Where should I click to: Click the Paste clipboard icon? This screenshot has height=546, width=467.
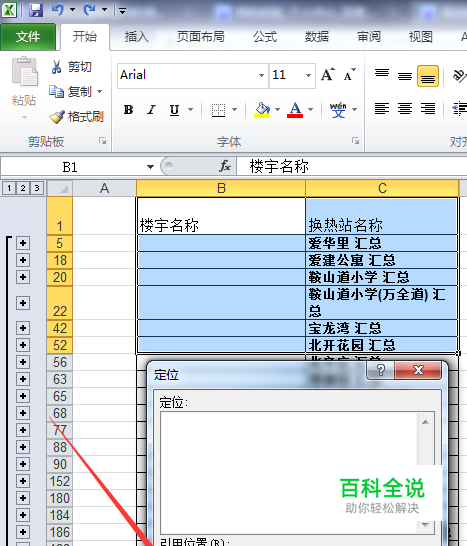click(x=24, y=72)
